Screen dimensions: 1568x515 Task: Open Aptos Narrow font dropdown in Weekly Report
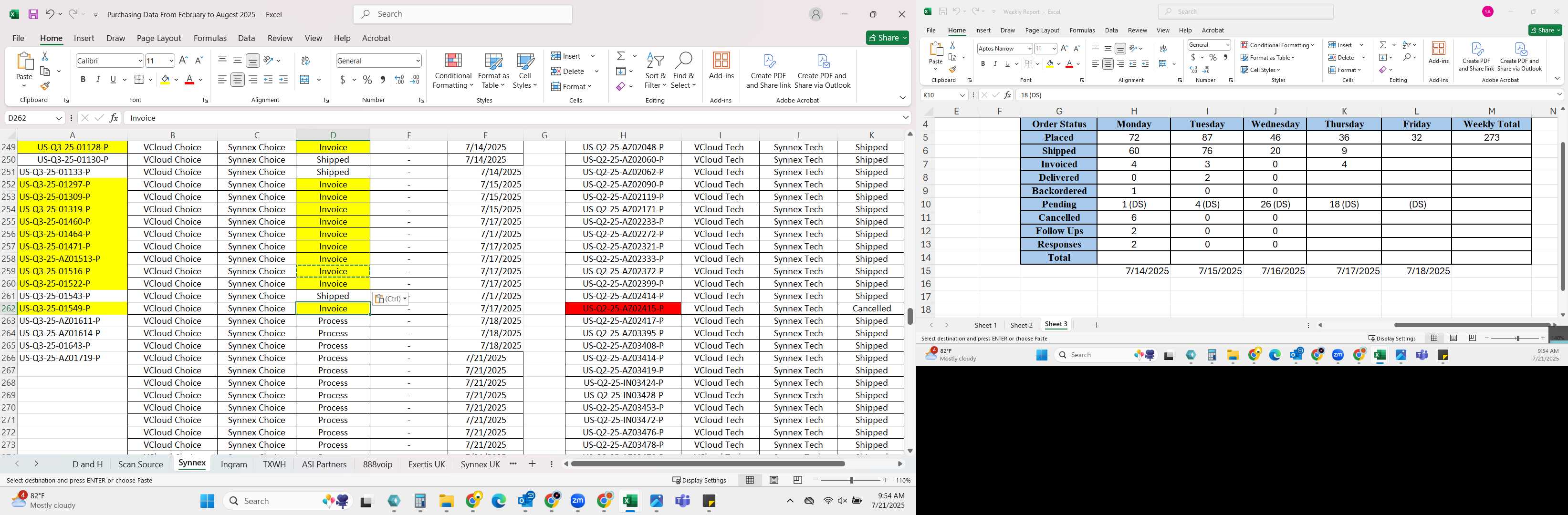1029,49
